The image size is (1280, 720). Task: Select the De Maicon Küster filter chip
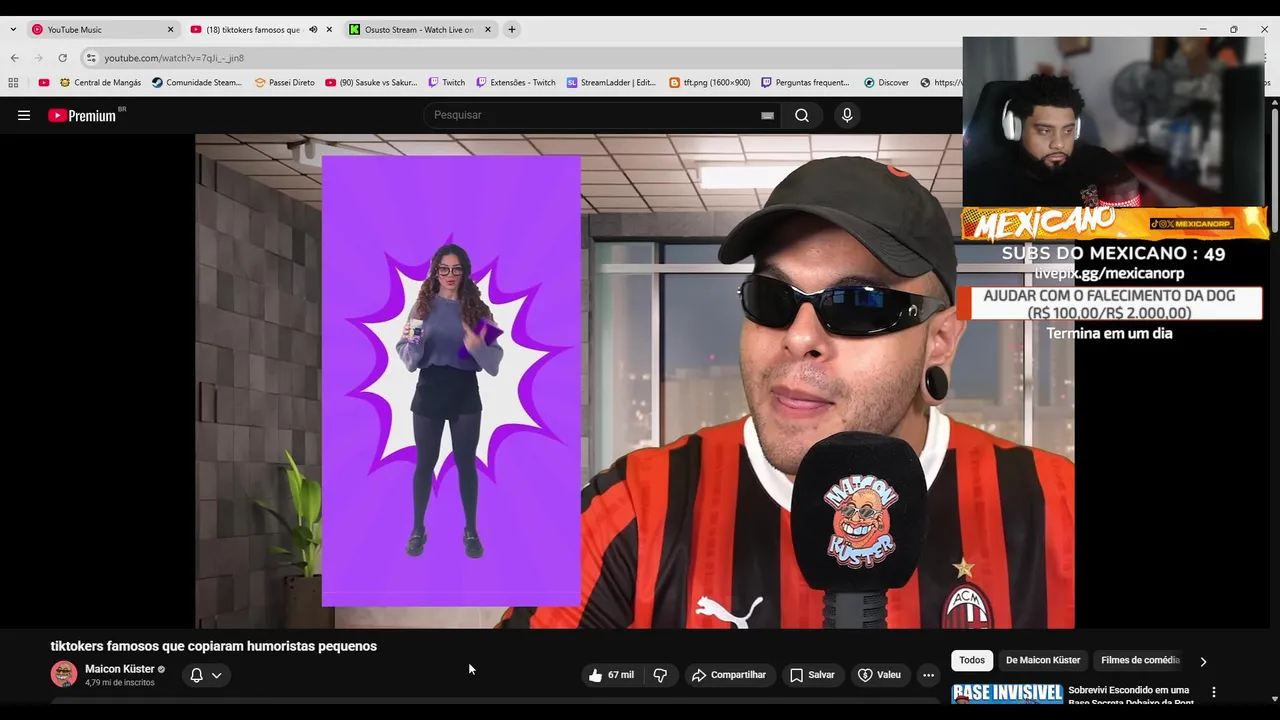[x=1043, y=660]
